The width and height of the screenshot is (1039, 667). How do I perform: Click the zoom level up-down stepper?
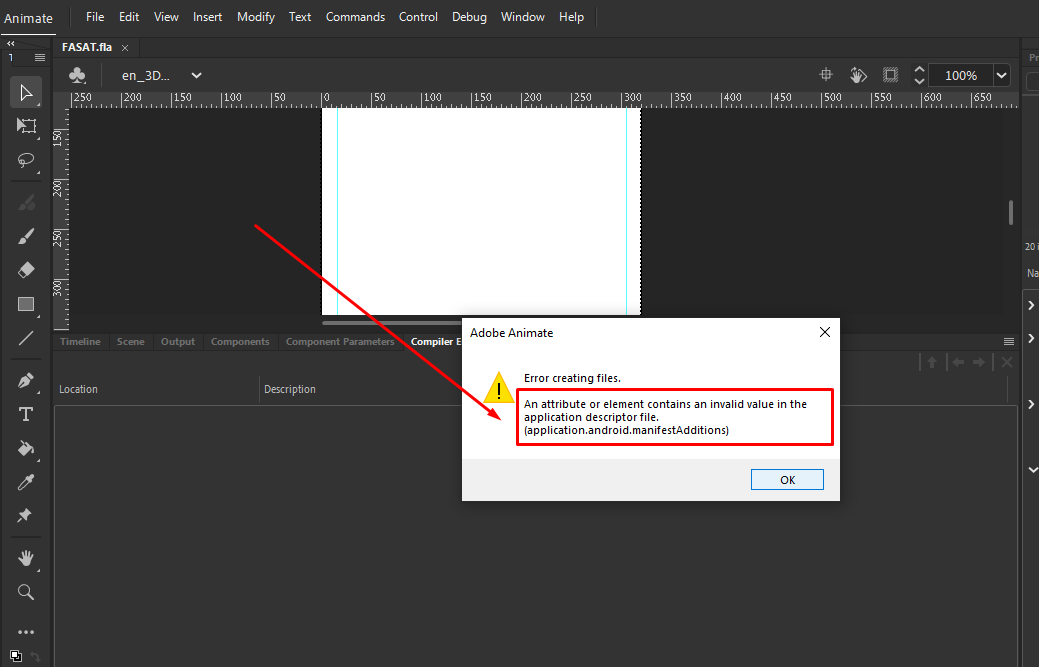[919, 76]
